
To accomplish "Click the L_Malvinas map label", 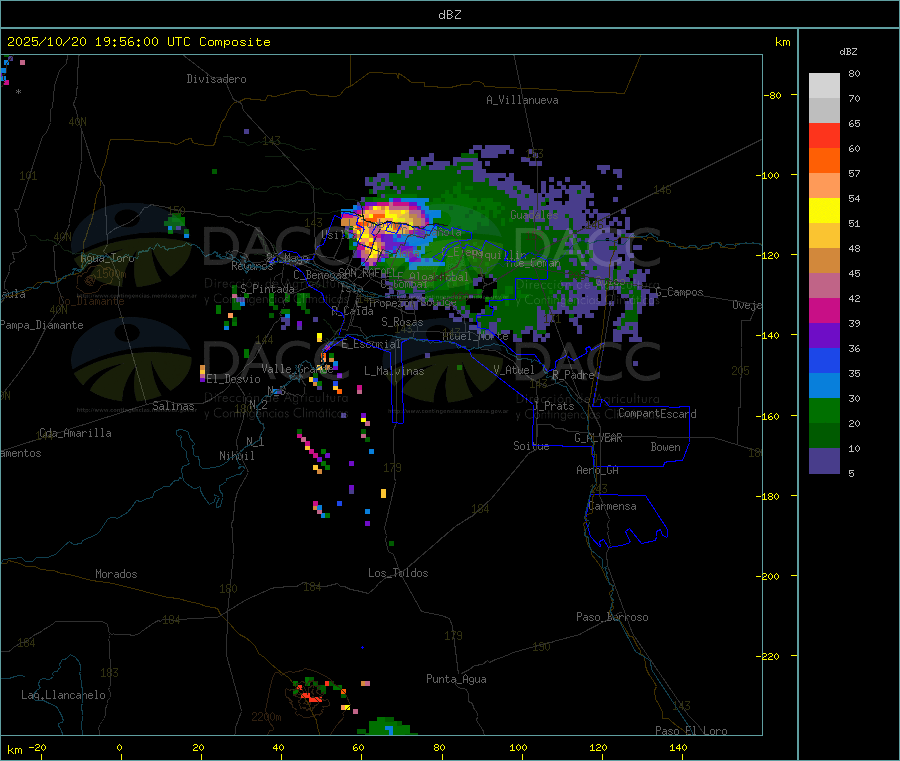I will 394,371.
